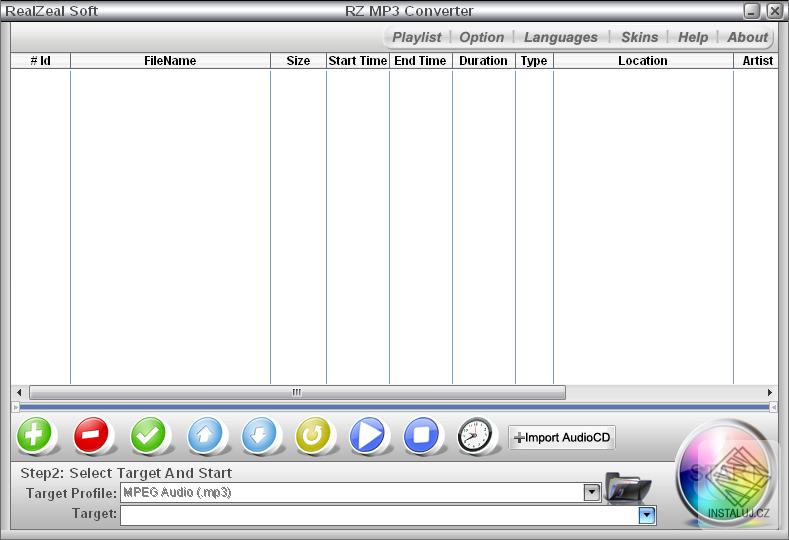
Task: Click the green checkmark select-all button
Action: [148, 434]
